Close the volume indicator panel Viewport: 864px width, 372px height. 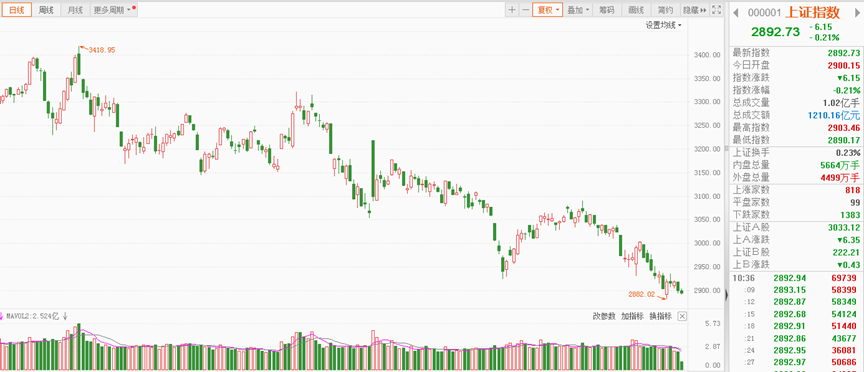click(x=682, y=316)
